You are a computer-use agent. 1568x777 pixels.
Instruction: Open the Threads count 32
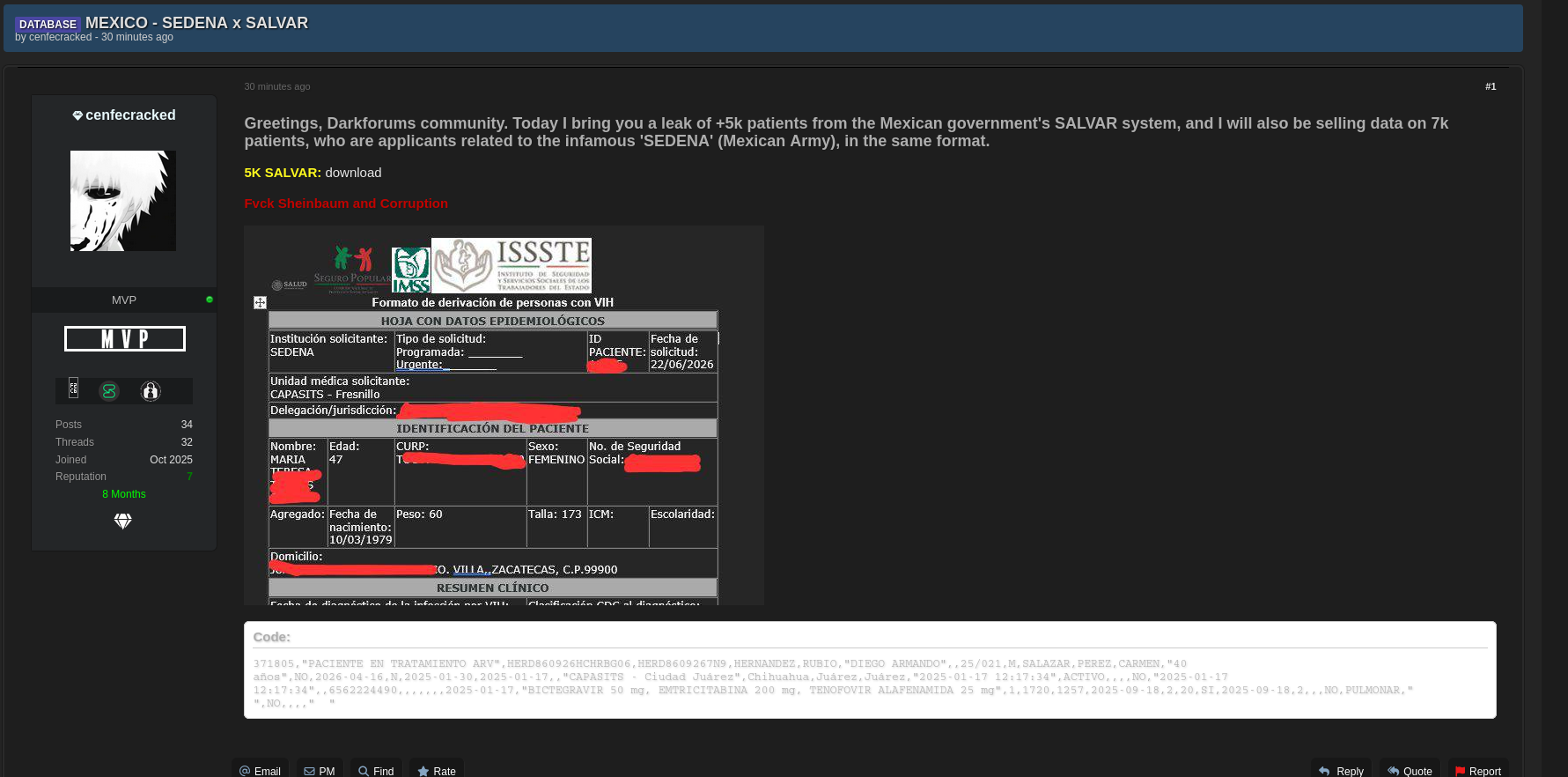pyautogui.click(x=187, y=442)
